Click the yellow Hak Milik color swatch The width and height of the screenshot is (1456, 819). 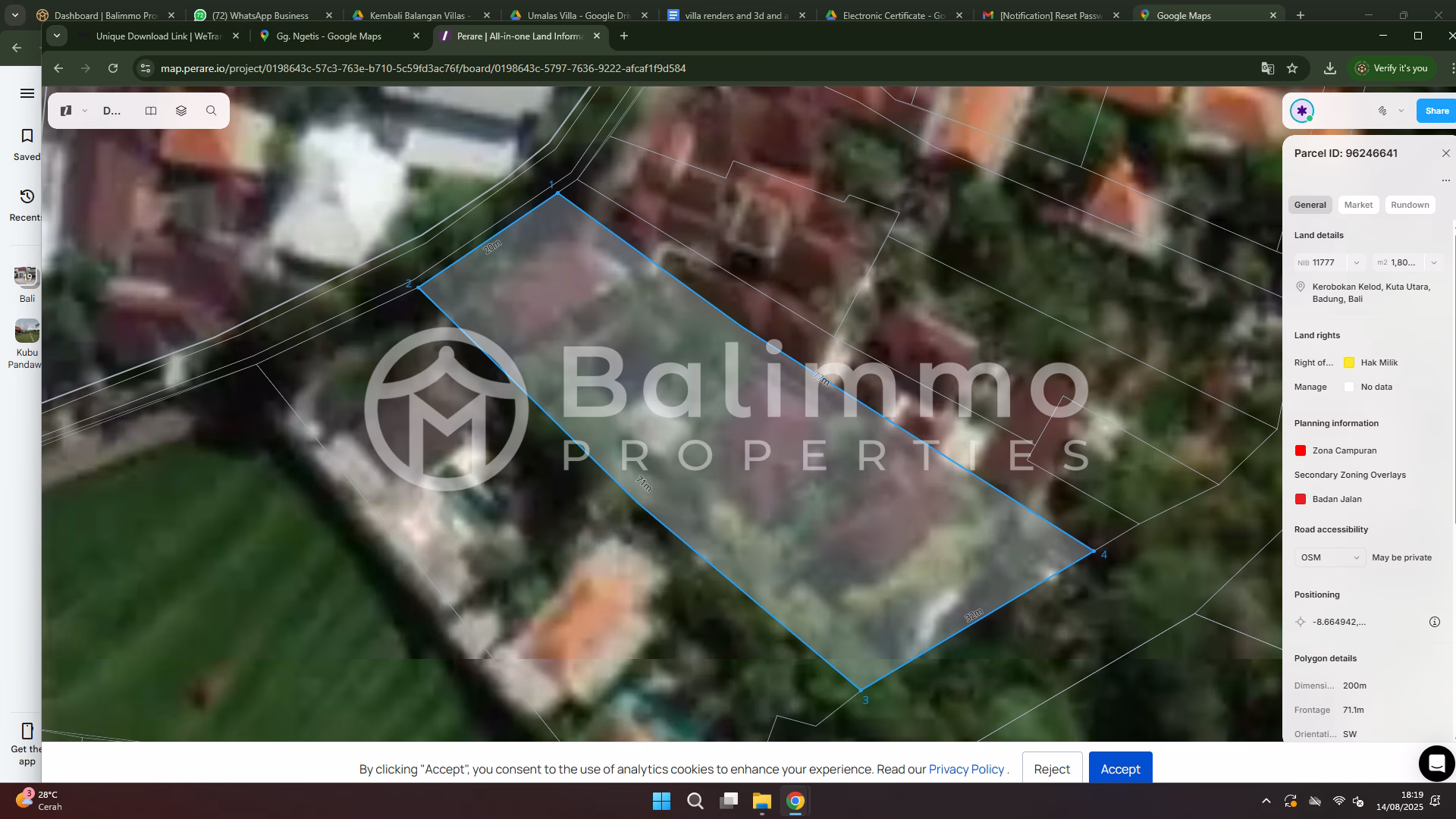(x=1348, y=362)
